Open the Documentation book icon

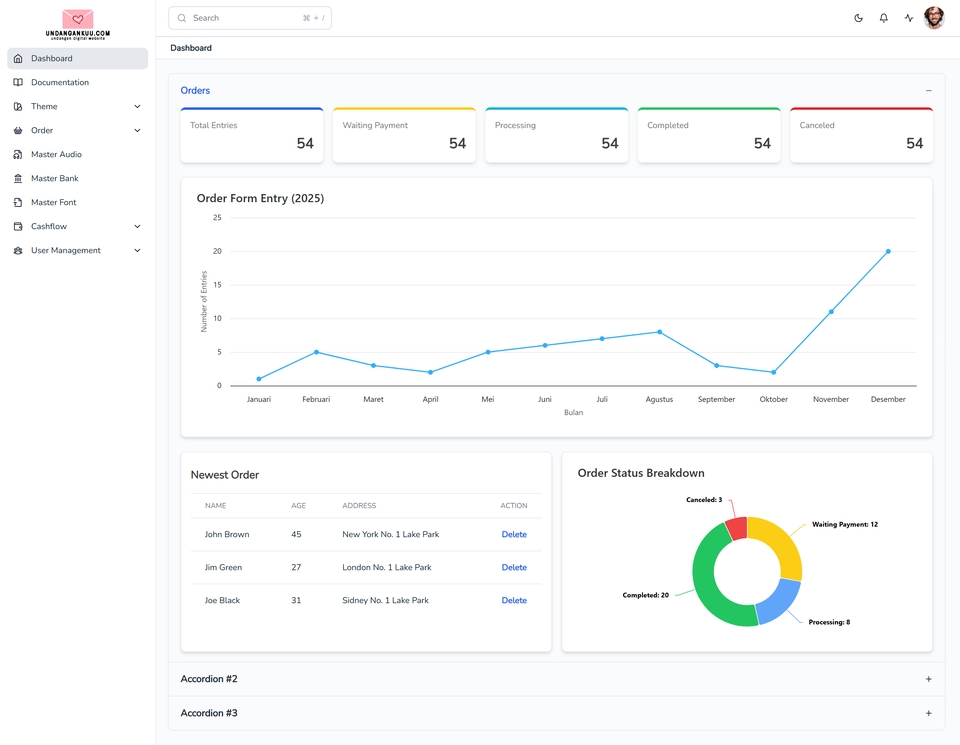[x=17, y=82]
